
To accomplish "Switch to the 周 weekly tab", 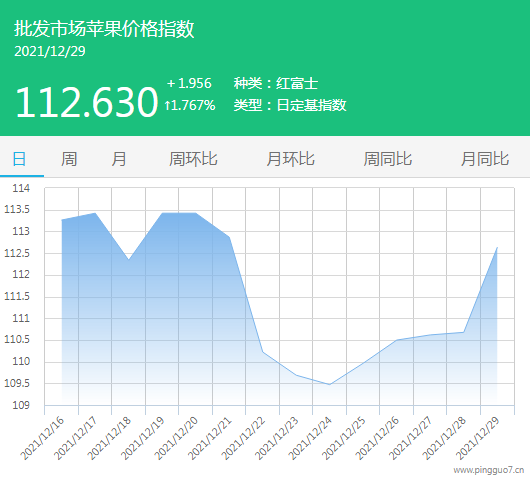I will point(69,159).
